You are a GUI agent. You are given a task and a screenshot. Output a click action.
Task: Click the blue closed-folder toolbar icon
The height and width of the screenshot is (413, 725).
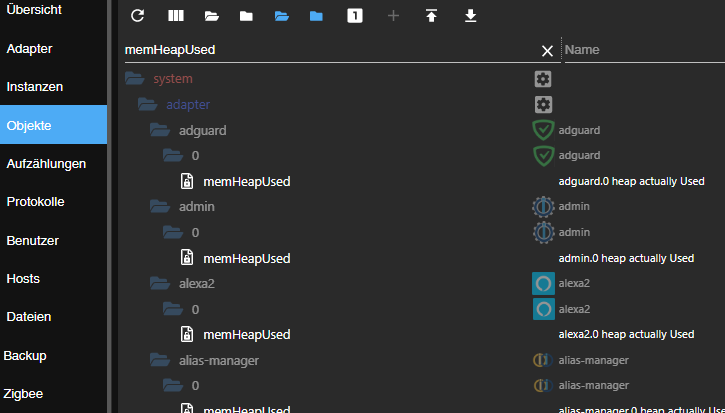(x=317, y=16)
